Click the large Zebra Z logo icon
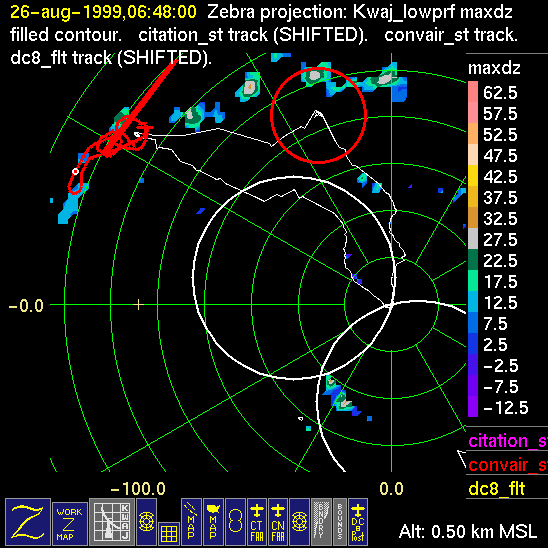 pyautogui.click(x=28, y=521)
